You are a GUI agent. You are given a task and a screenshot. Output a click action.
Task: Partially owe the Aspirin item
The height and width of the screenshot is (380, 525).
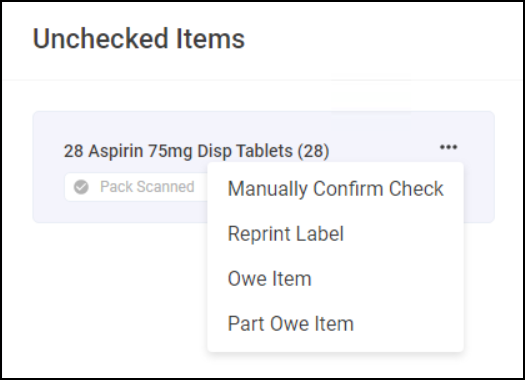pos(335,323)
